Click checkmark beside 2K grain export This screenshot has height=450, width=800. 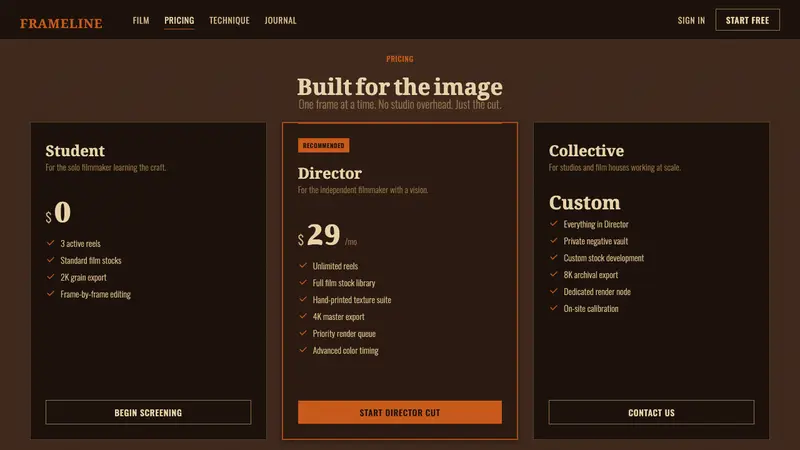pyautogui.click(x=51, y=277)
